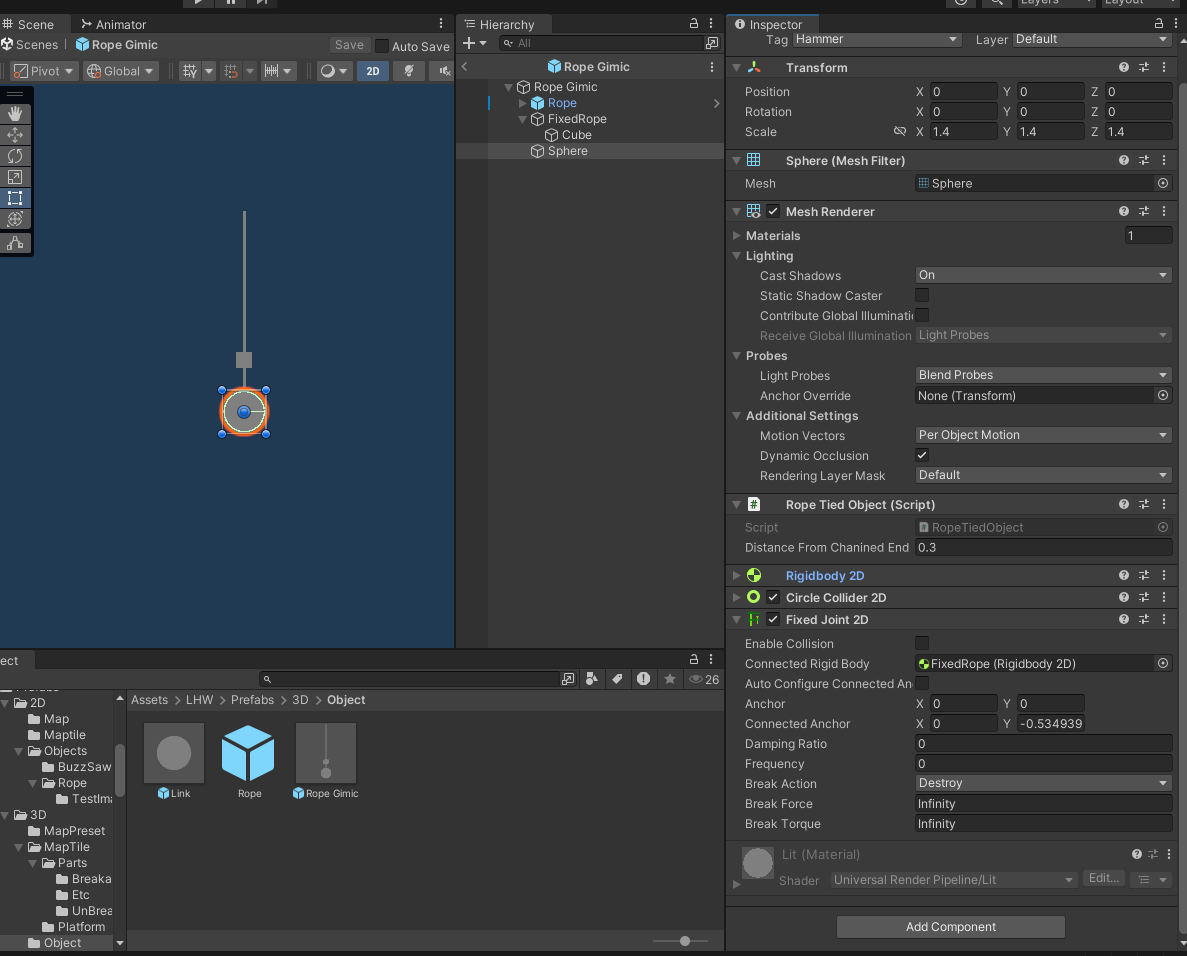Screen dimensions: 1187x956
Task: Toggle scene lighting with the lightbulb icon
Action: (x=408, y=71)
